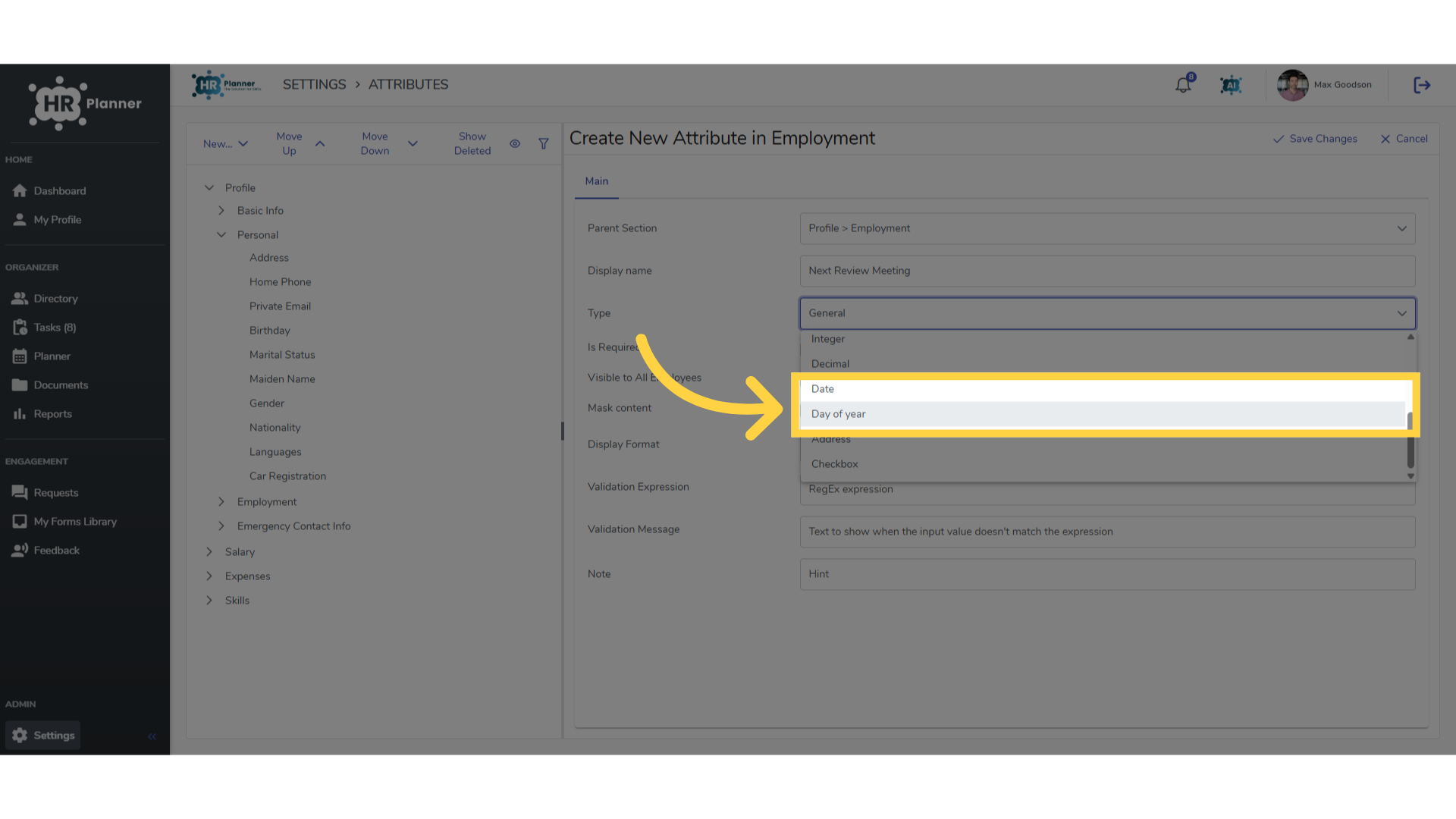Screen dimensions: 1456x819
Task: Click Move Up toolbar button
Action: tap(300, 143)
